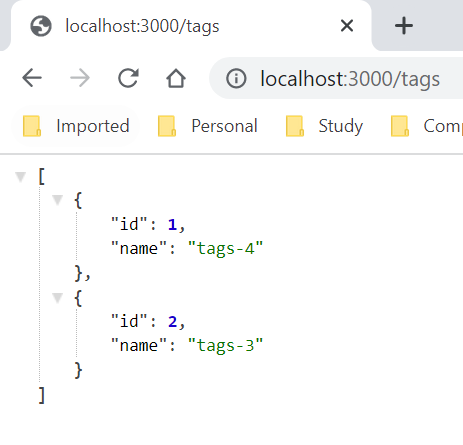Select the string value "tags-4"
Viewport: 463px width, 445px height.
[x=226, y=249]
